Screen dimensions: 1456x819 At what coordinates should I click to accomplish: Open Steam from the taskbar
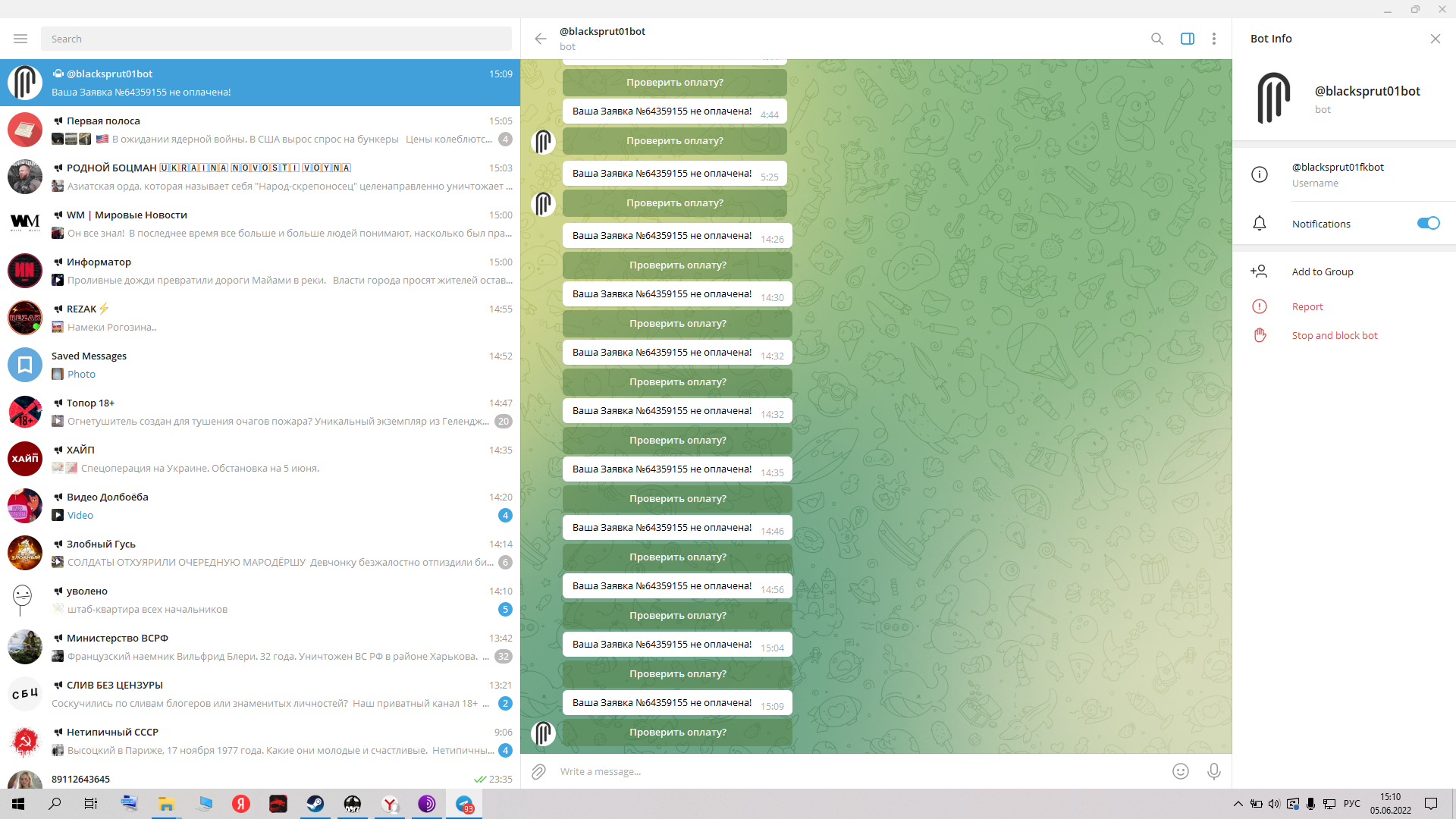tap(315, 804)
